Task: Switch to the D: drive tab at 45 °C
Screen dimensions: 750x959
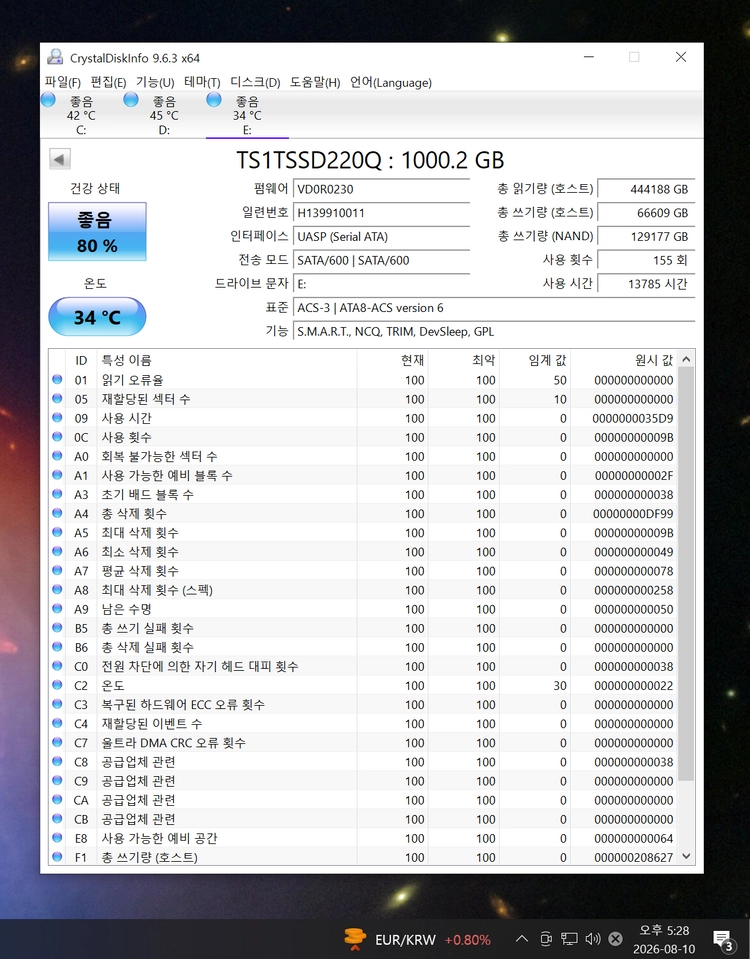Action: tap(164, 115)
